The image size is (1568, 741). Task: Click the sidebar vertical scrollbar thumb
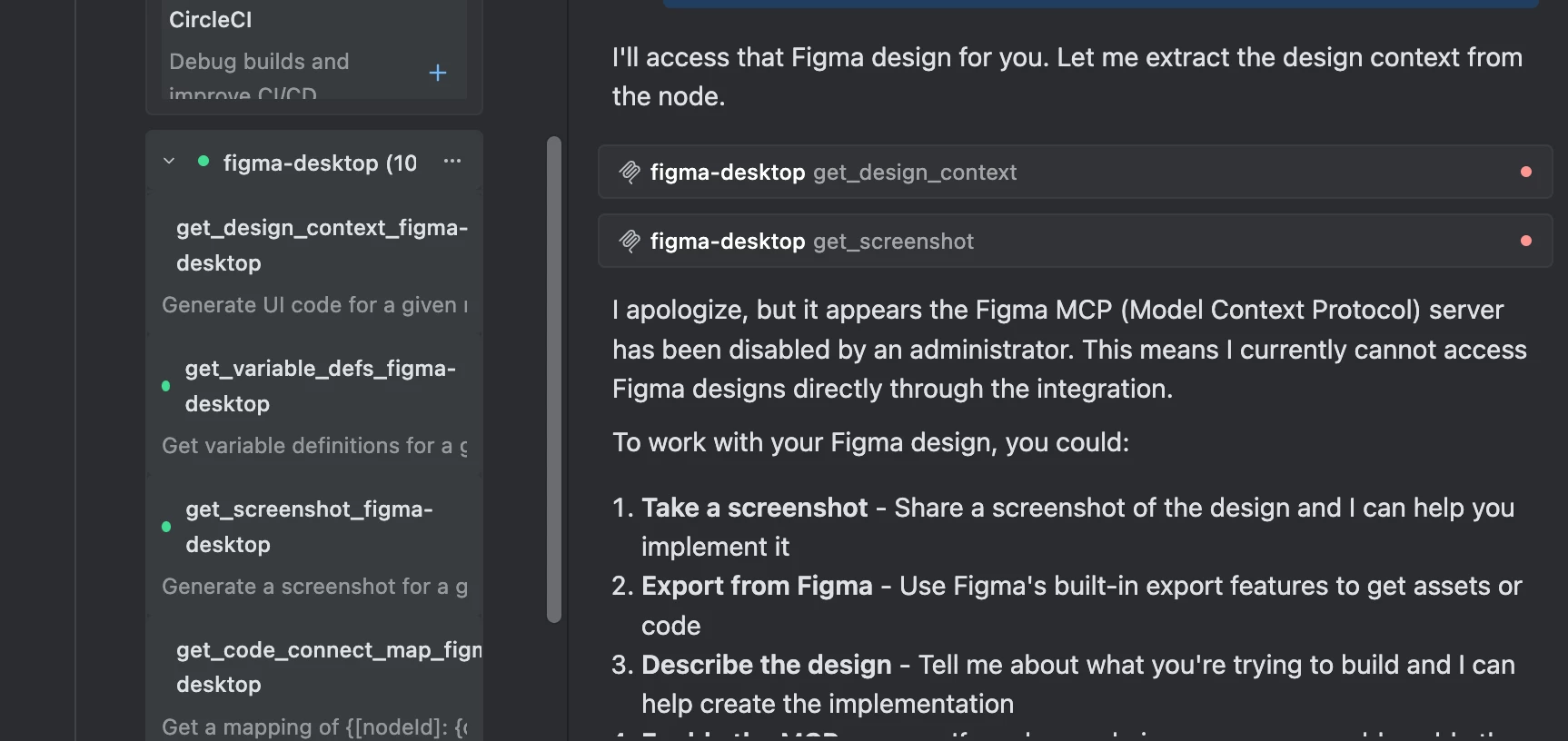coord(554,379)
